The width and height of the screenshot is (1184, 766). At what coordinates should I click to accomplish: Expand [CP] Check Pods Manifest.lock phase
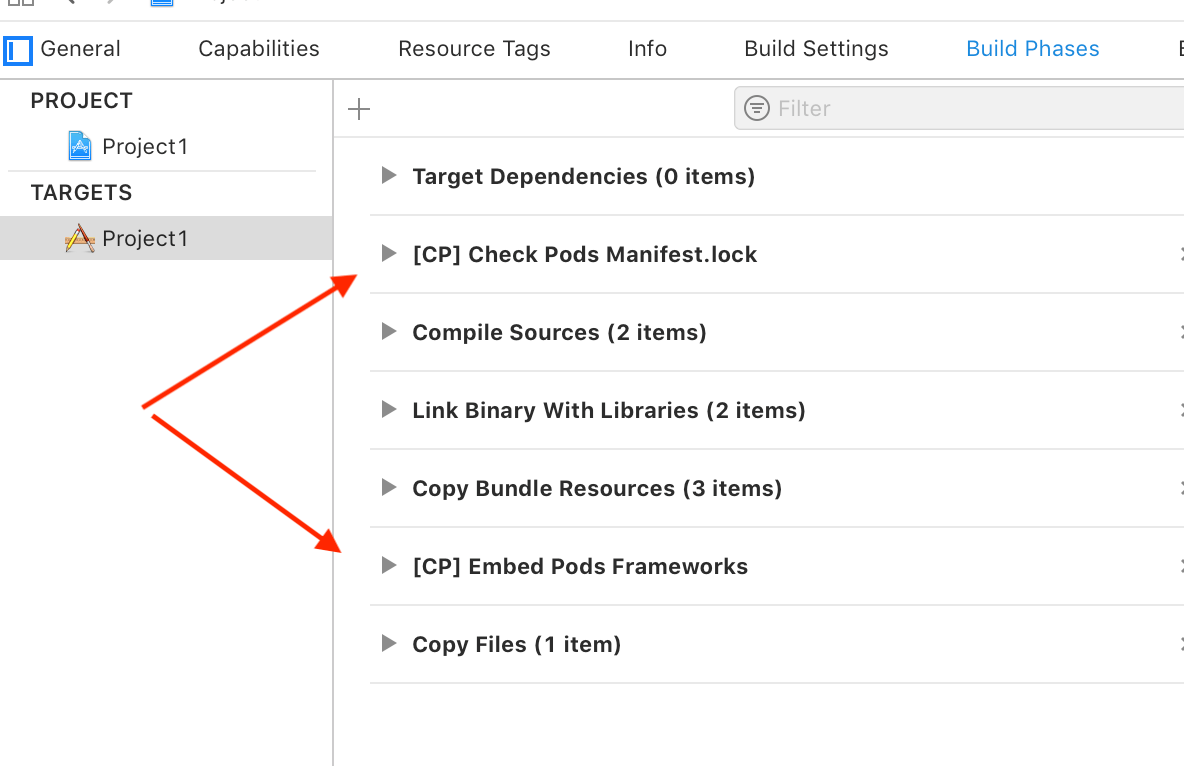pyautogui.click(x=389, y=254)
